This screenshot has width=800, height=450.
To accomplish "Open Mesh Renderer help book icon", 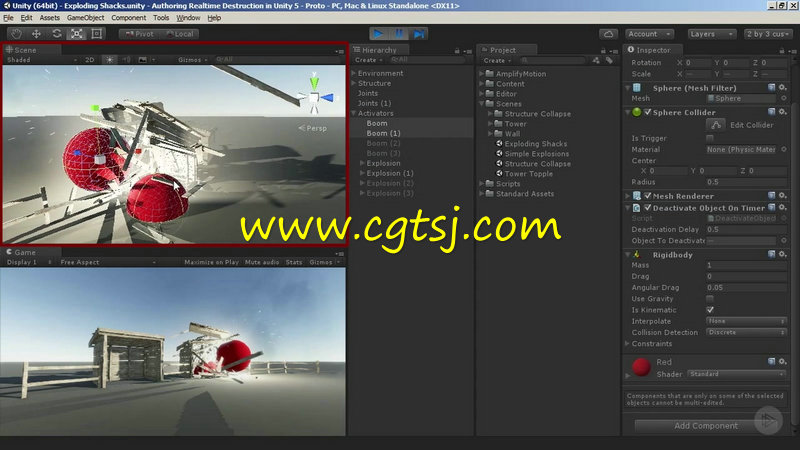I will (771, 195).
